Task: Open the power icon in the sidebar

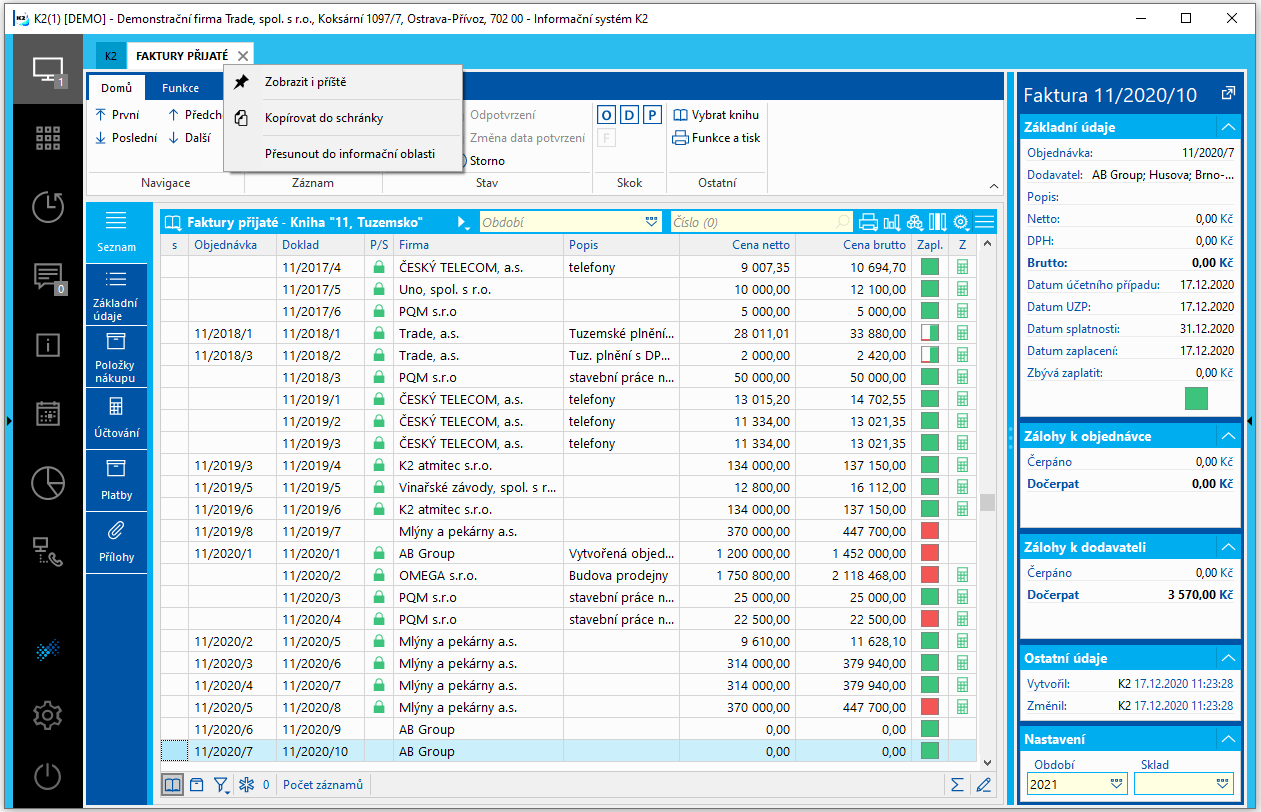Action: 47,776
